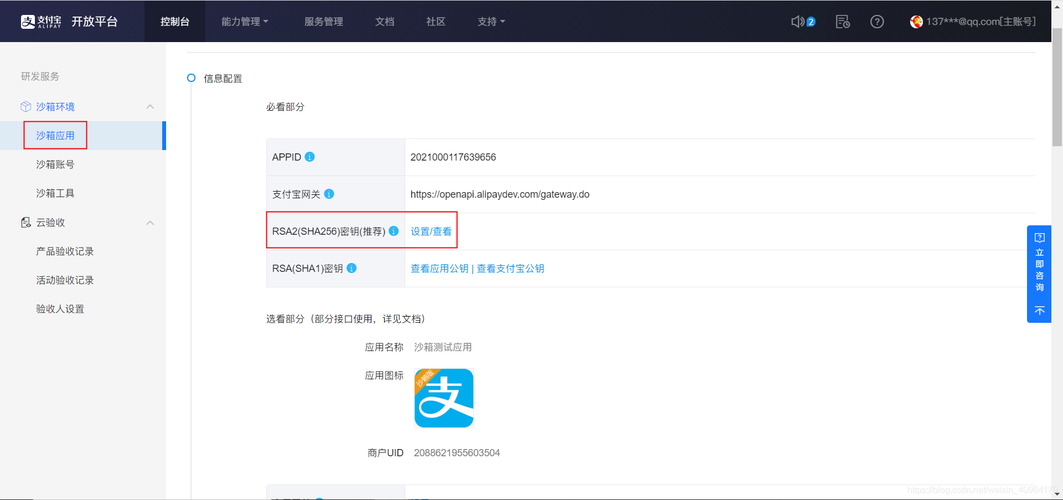The width and height of the screenshot is (1063, 500).
Task: Click the info icon next to APPID
Action: [x=310, y=157]
